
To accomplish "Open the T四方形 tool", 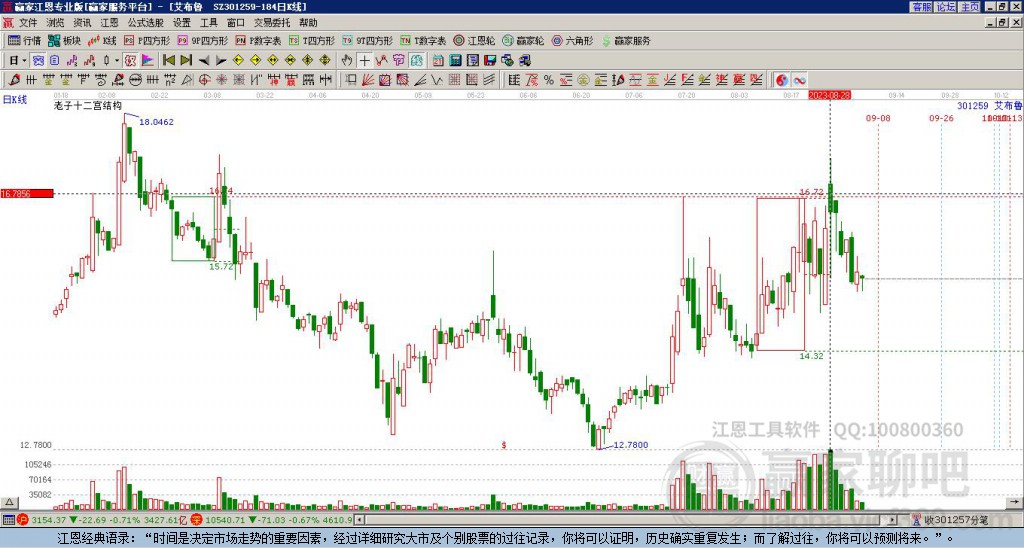I will point(312,40).
